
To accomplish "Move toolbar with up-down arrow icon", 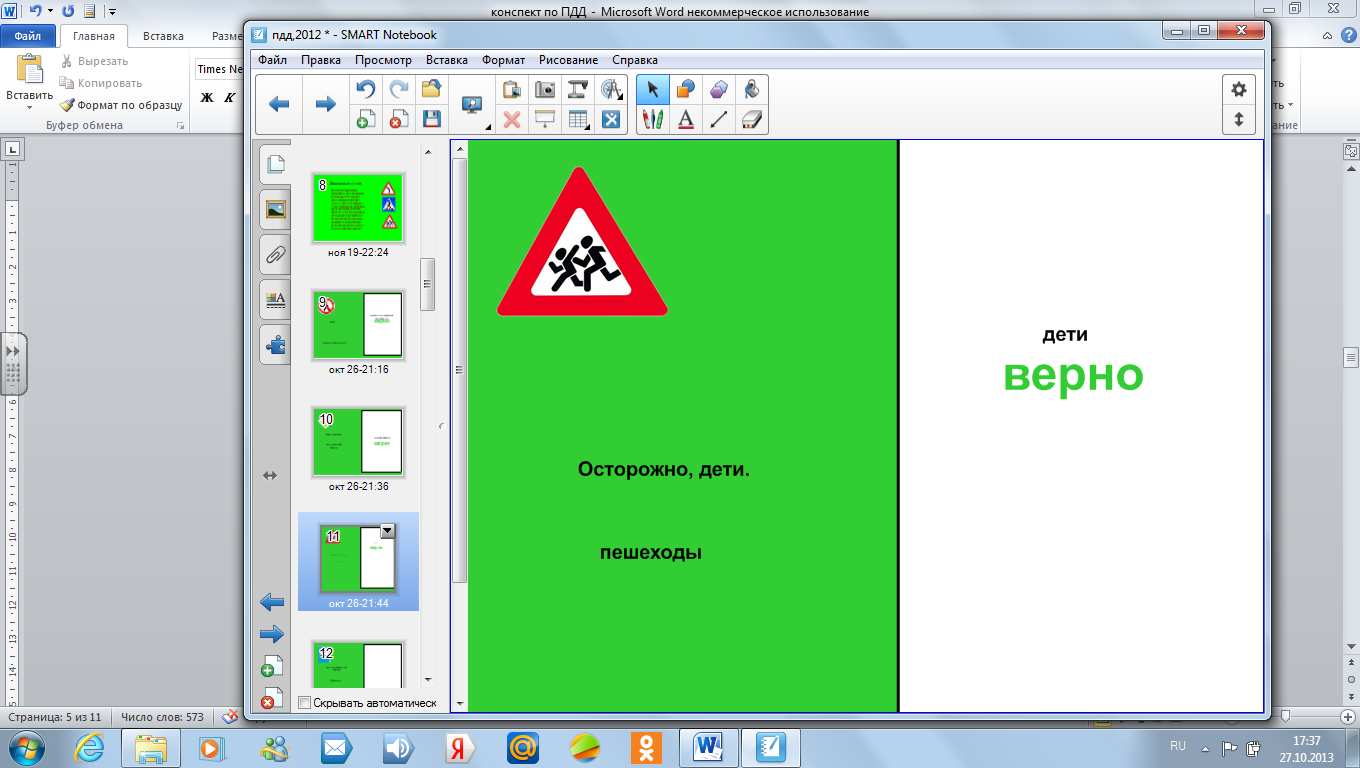I will click(x=1239, y=119).
